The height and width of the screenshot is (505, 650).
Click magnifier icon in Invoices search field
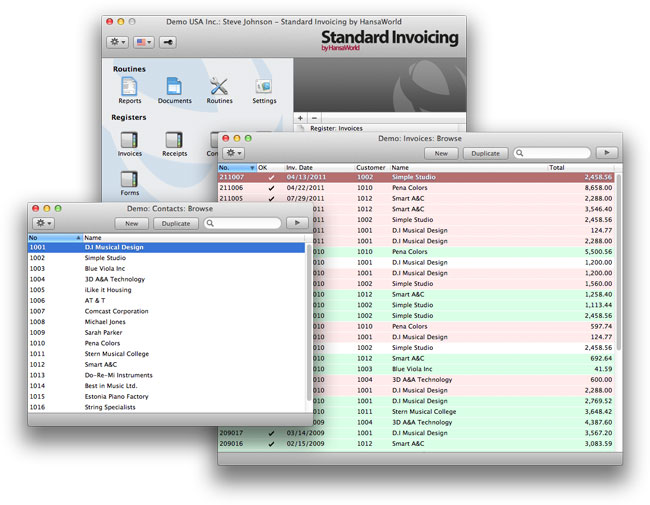(x=519, y=153)
